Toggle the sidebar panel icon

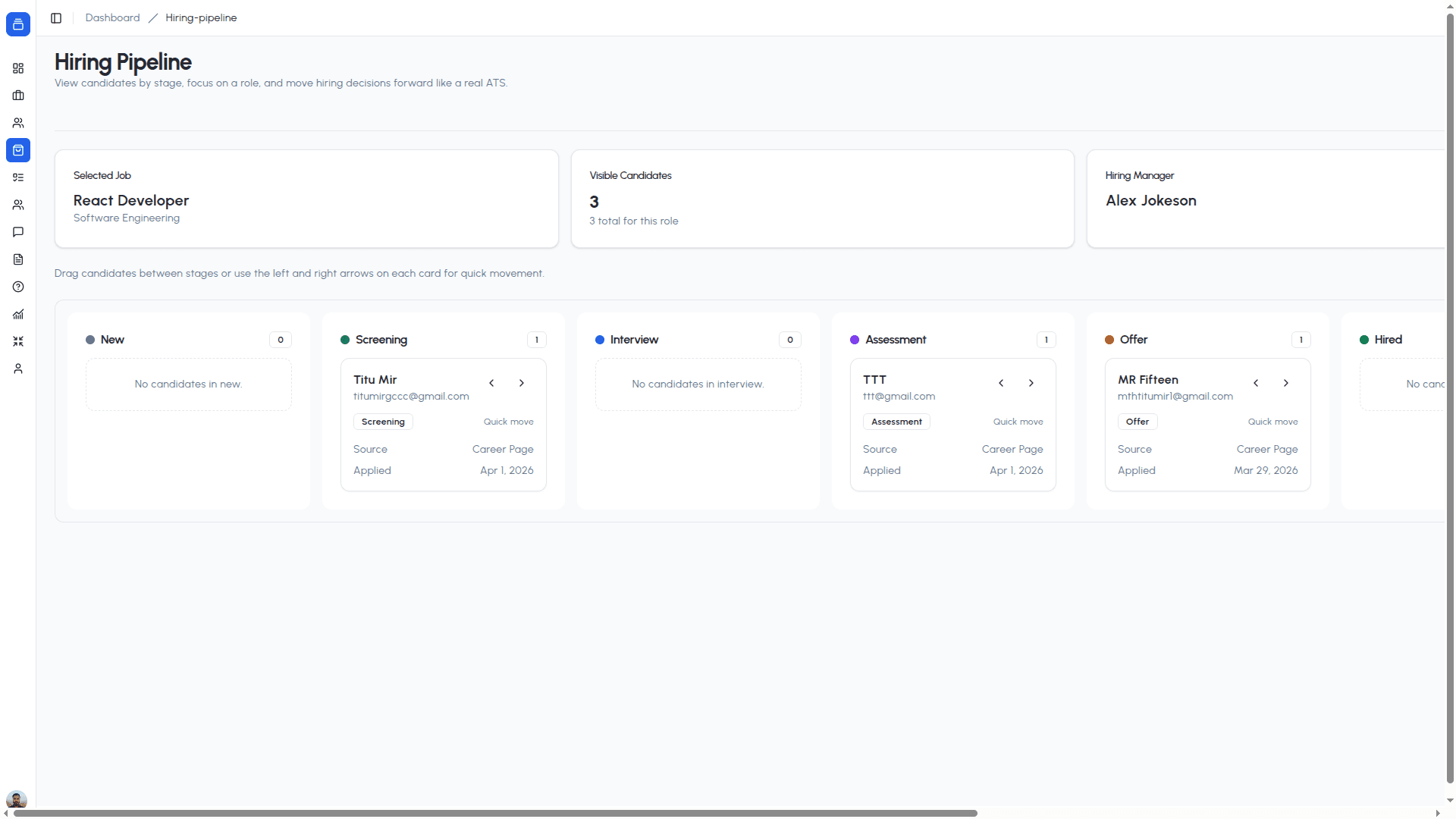click(x=56, y=18)
